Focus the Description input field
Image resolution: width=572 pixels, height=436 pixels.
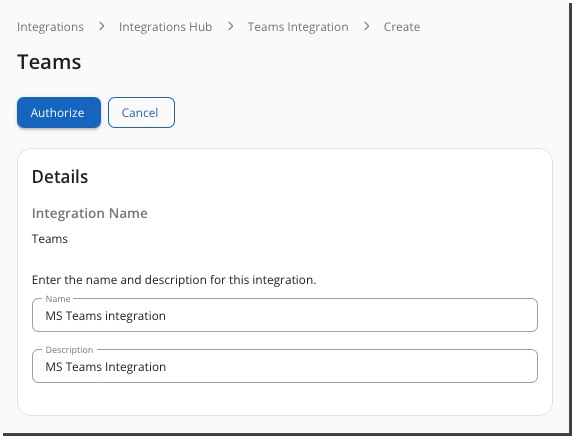pyautogui.click(x=285, y=366)
